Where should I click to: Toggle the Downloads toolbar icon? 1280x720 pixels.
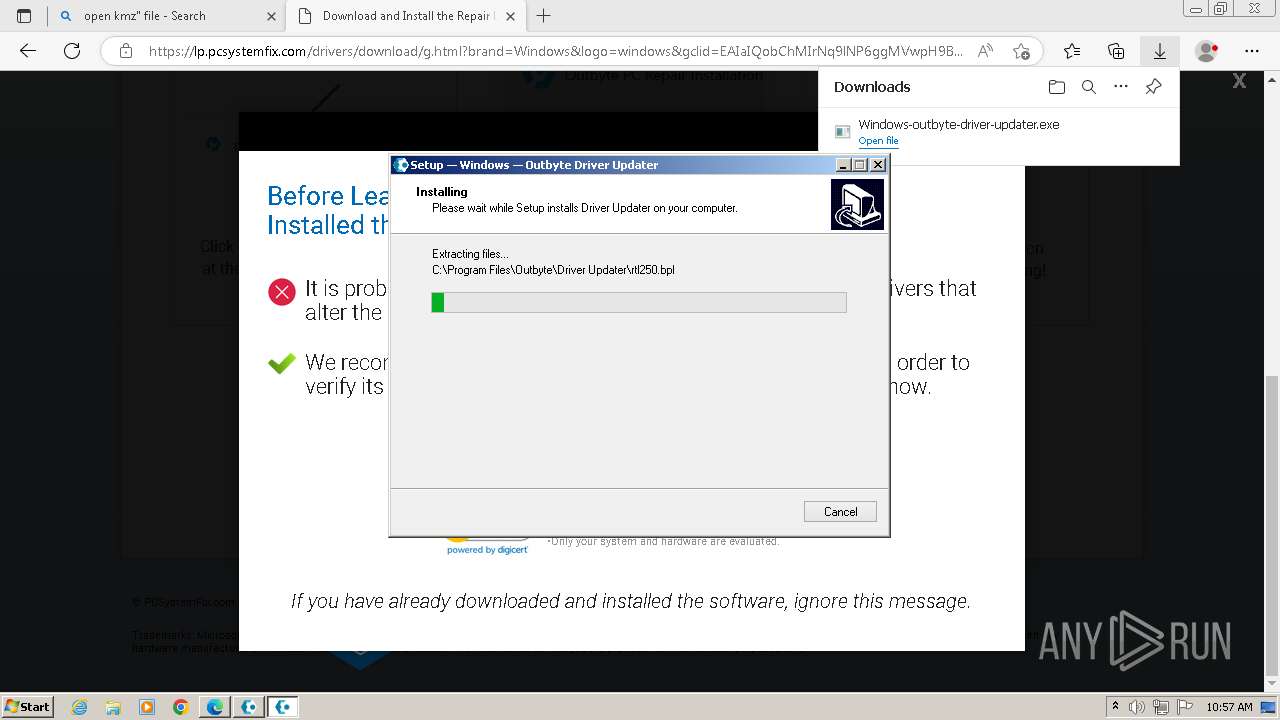click(x=1159, y=51)
